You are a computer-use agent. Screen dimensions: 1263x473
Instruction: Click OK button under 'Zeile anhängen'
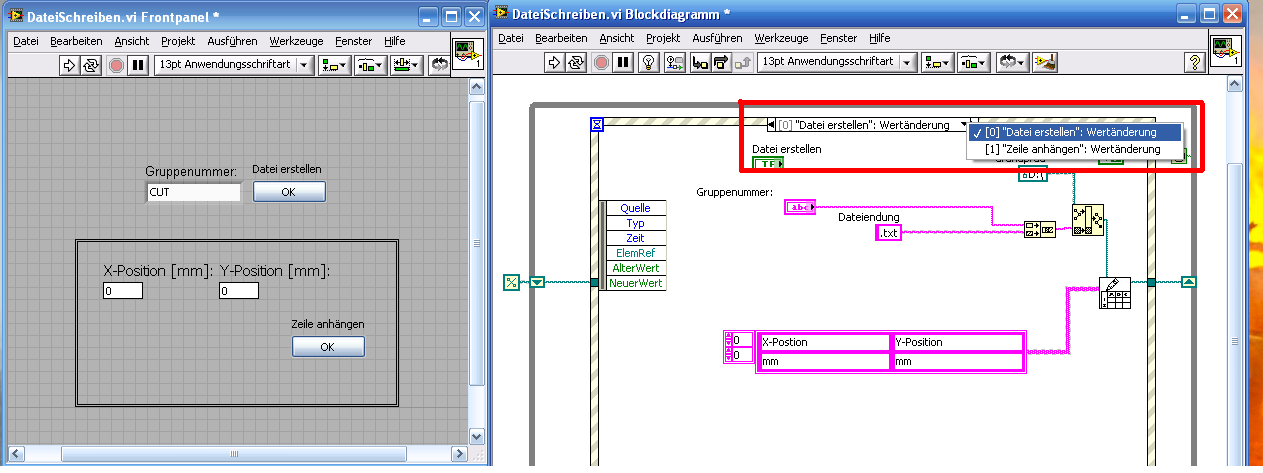click(328, 347)
